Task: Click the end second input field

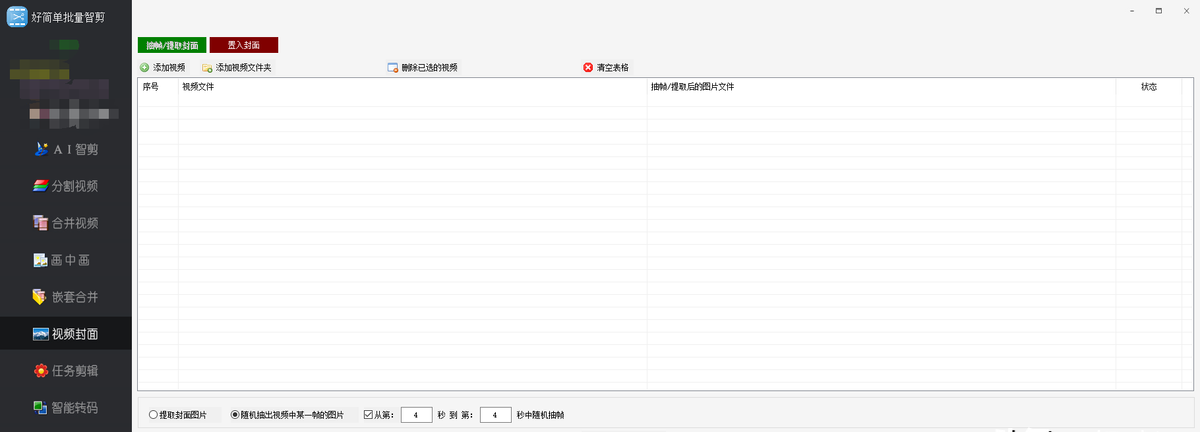Action: (x=495, y=414)
